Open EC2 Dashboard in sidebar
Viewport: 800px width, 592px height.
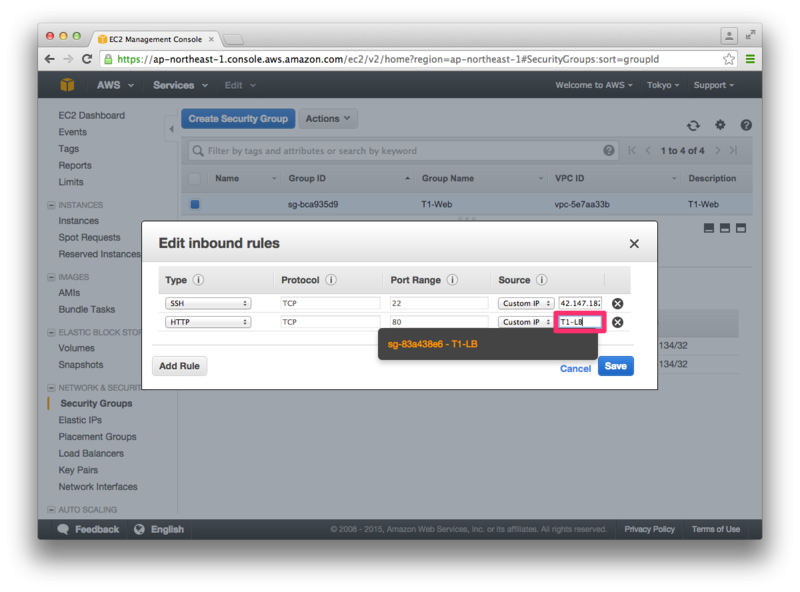click(x=91, y=115)
